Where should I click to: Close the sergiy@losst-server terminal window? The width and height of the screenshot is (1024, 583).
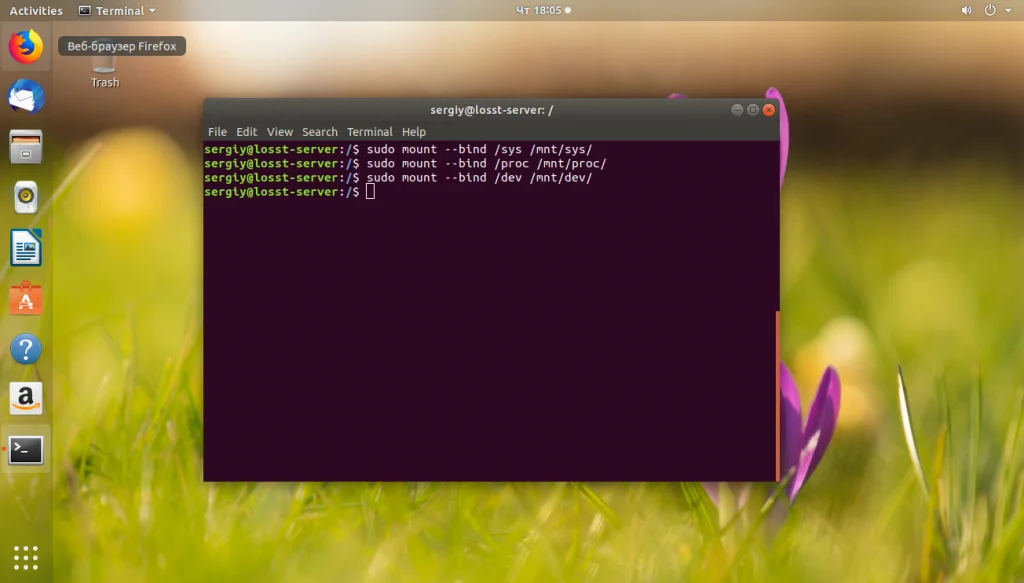click(x=769, y=110)
